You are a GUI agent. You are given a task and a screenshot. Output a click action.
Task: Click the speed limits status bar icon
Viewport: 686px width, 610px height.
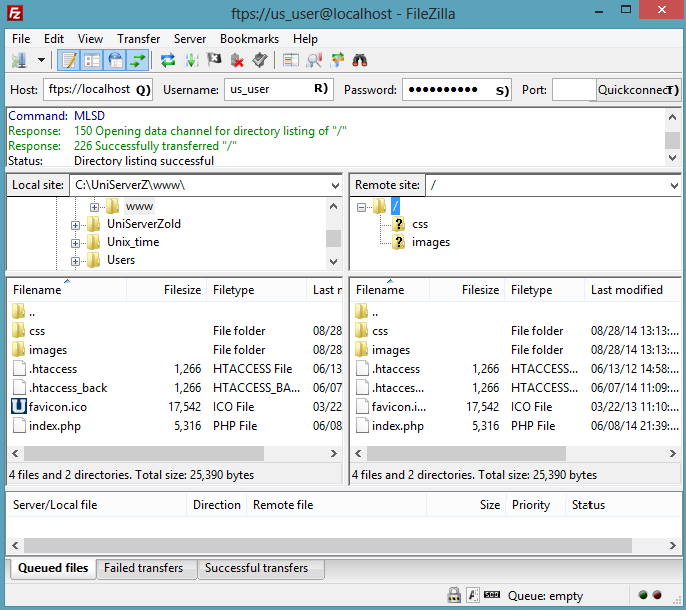coord(492,594)
